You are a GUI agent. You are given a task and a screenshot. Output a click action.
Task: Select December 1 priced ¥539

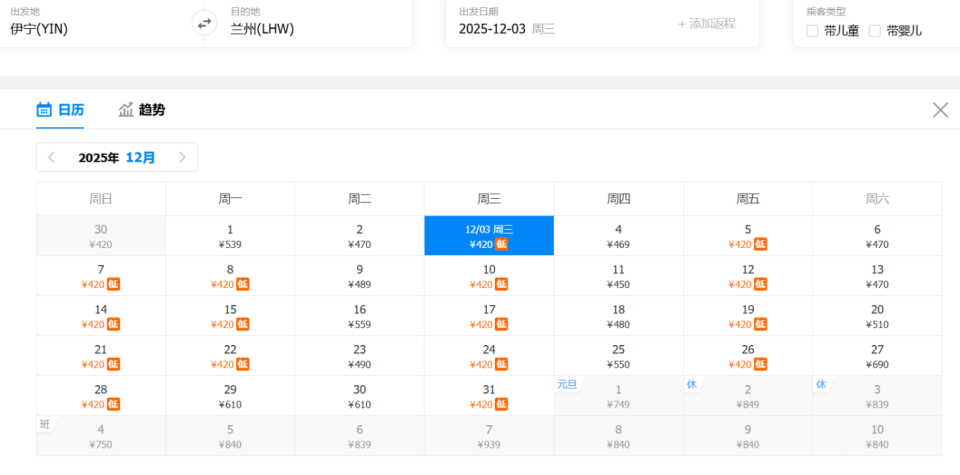click(x=230, y=236)
